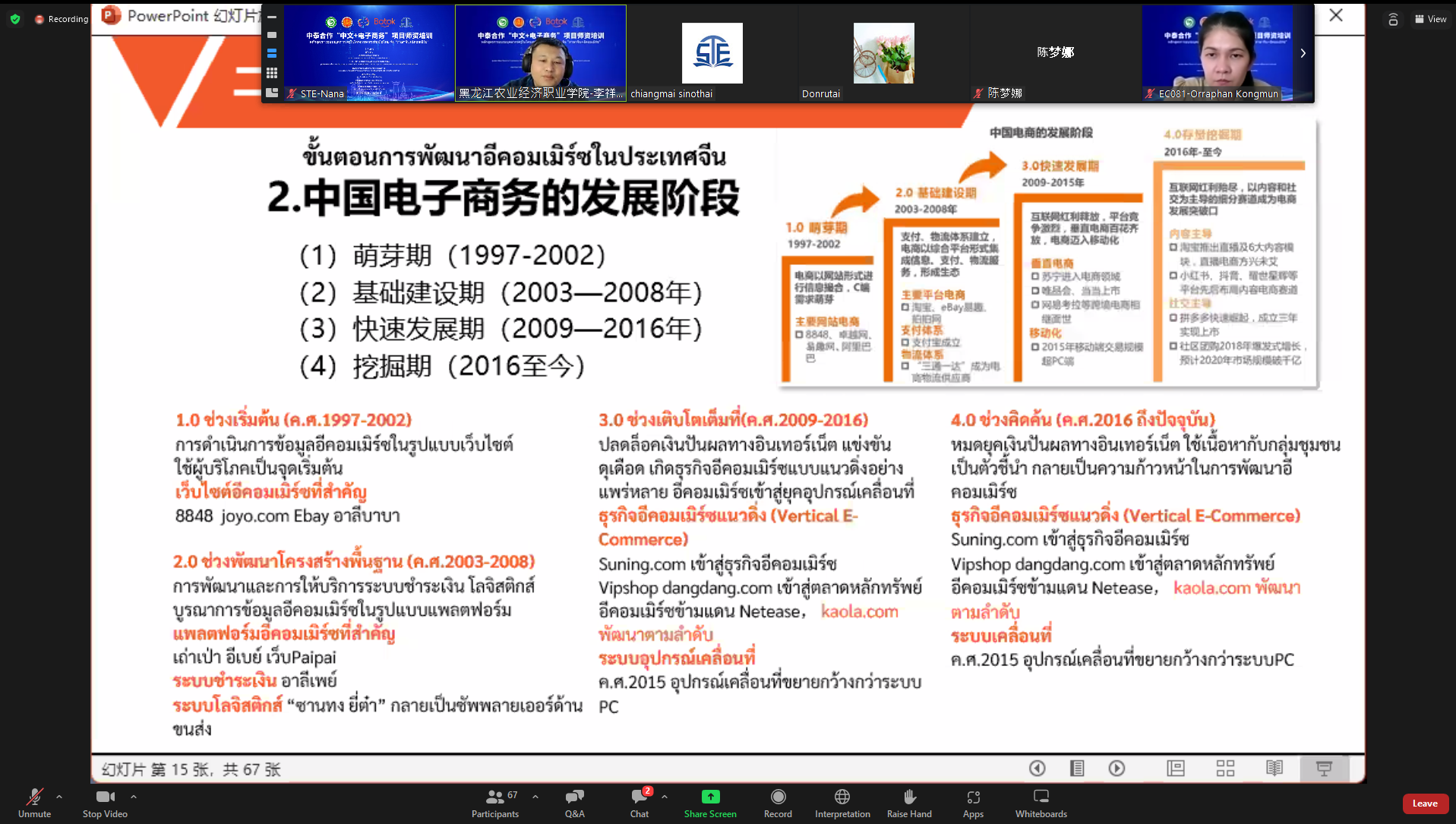This screenshot has width=1456, height=824.
Task: Show next participants with right chevron
Action: 1303,53
